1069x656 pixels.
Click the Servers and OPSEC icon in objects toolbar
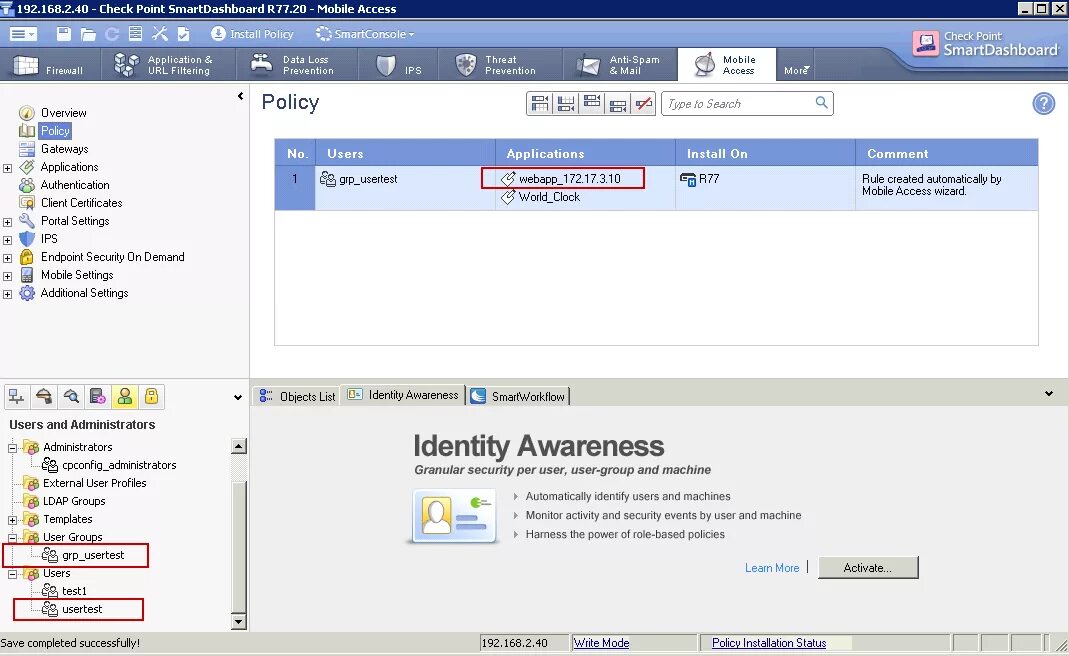(97, 397)
